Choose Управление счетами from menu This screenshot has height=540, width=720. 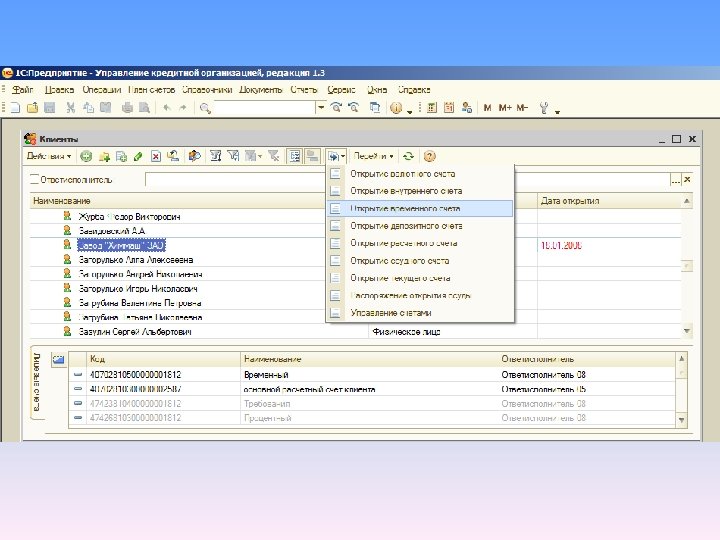420,313
